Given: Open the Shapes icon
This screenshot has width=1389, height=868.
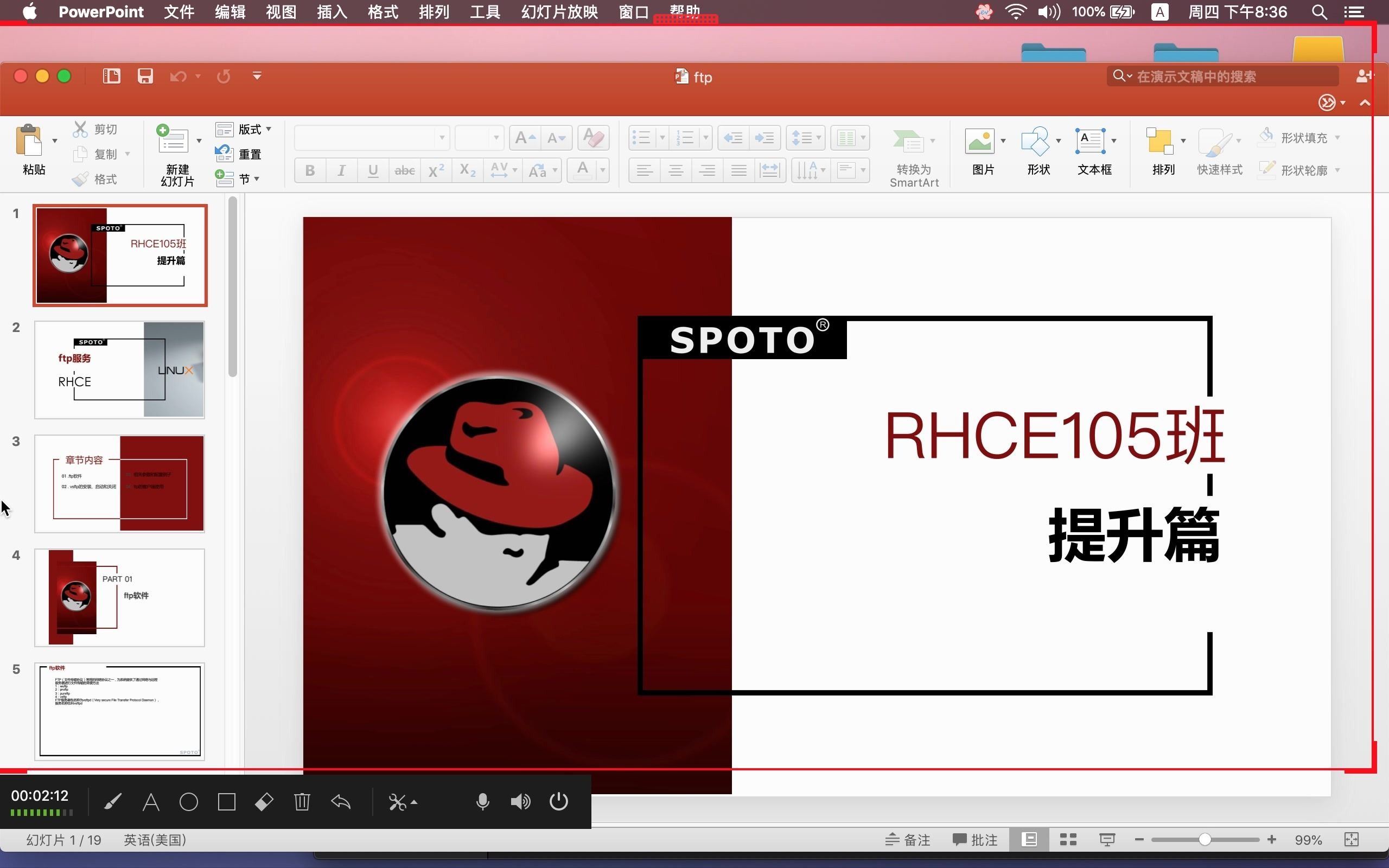Looking at the screenshot, I should pyautogui.click(x=1035, y=141).
